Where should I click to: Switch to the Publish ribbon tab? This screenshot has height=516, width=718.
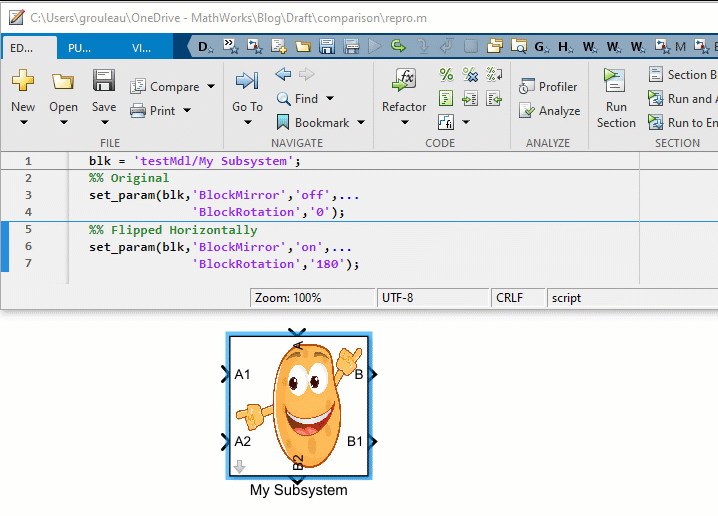pyautogui.click(x=78, y=47)
